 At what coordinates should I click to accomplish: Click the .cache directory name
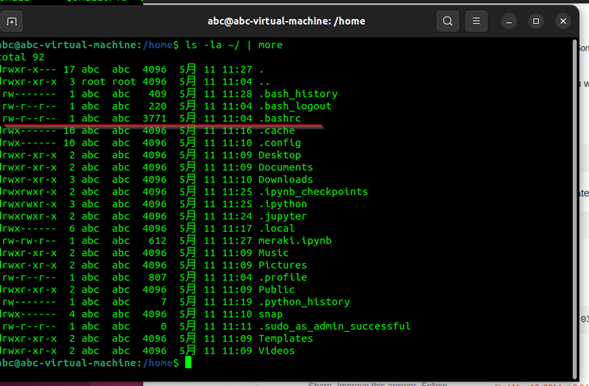pyautogui.click(x=277, y=131)
